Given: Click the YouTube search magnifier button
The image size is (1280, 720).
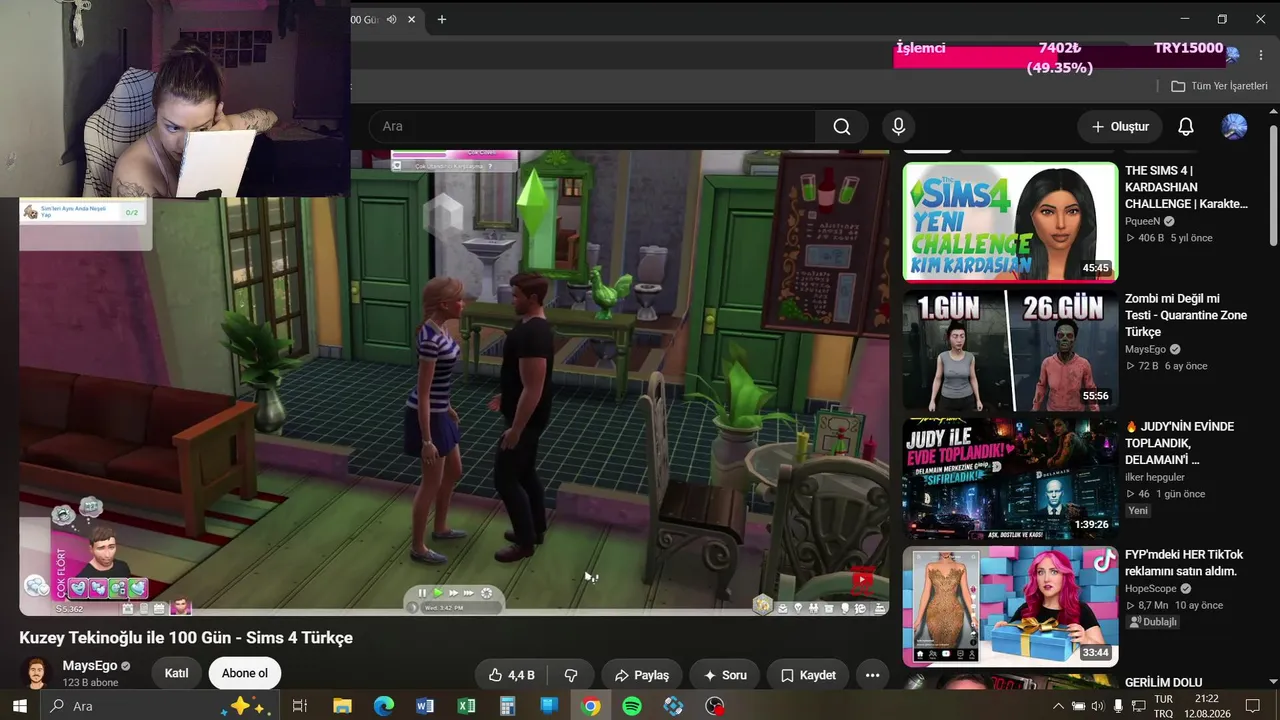Looking at the screenshot, I should 842,126.
